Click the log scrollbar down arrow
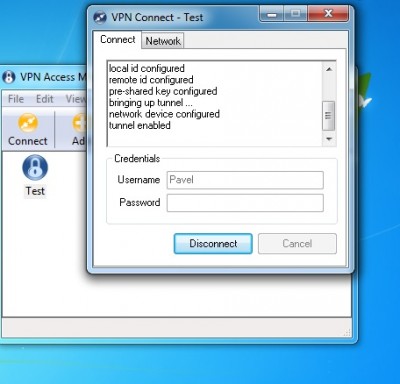The image size is (400, 384). pyautogui.click(x=329, y=139)
